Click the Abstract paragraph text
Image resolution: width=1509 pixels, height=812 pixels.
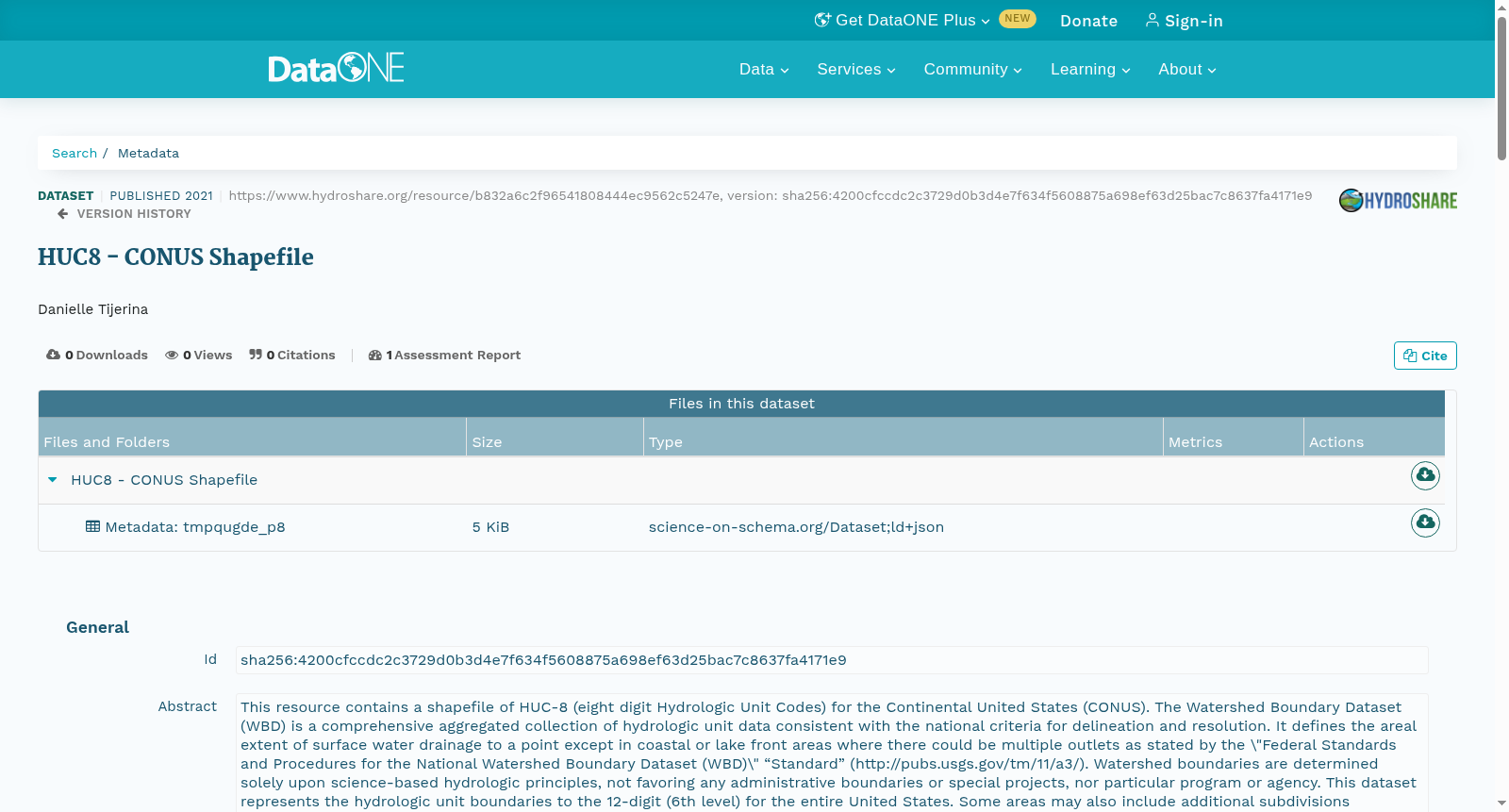pos(830,754)
